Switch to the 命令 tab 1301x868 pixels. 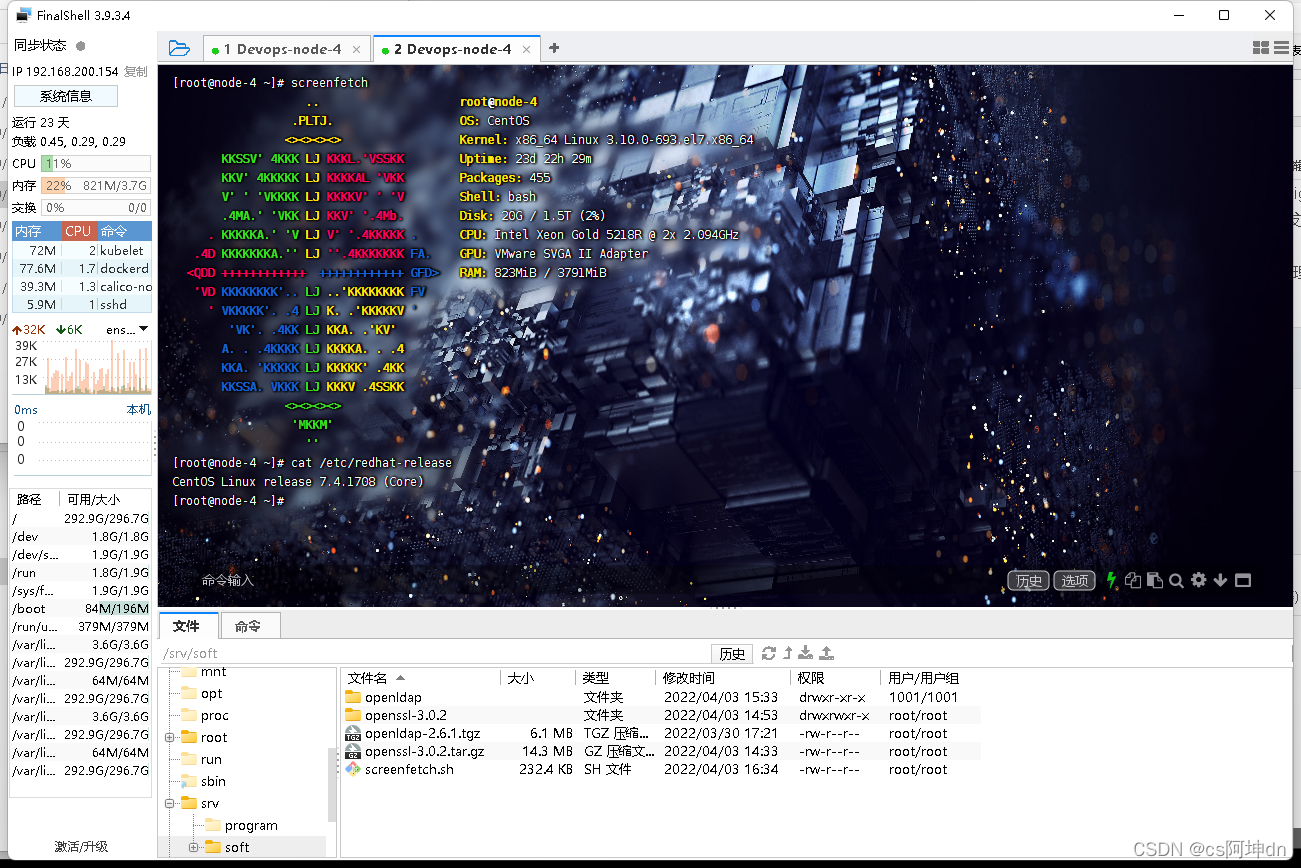(x=249, y=626)
